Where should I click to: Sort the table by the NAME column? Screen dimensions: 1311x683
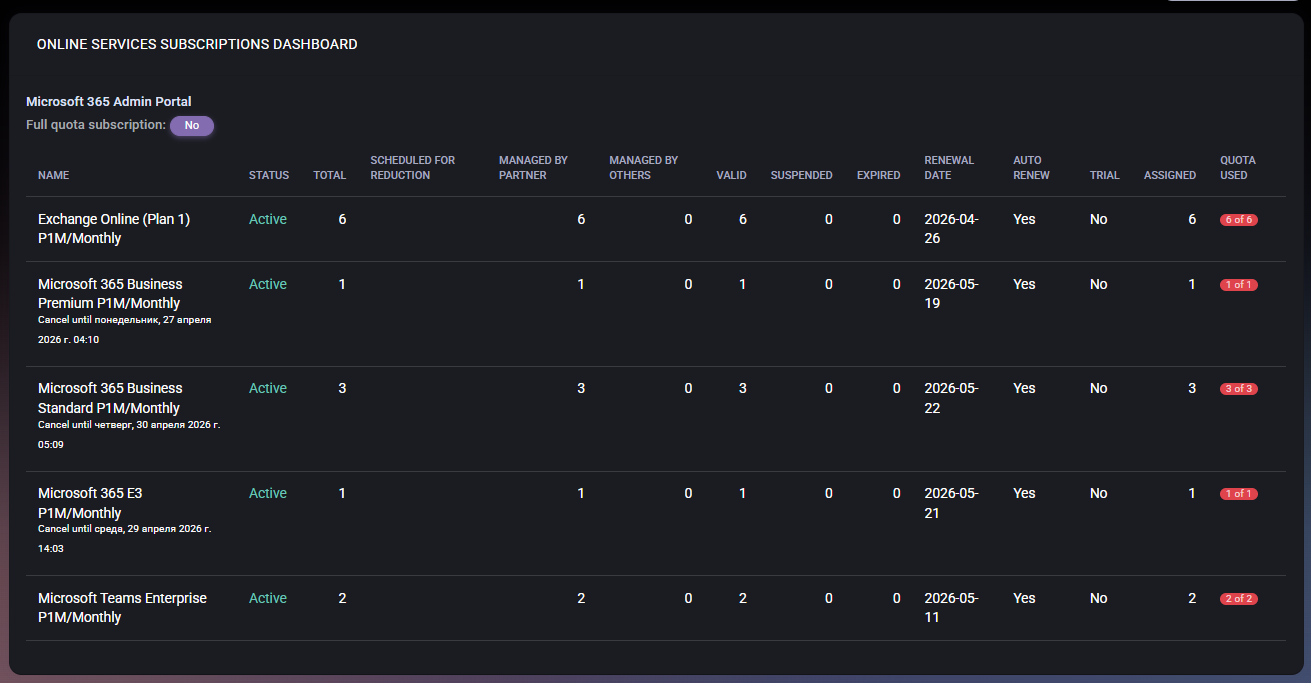pyautogui.click(x=53, y=175)
